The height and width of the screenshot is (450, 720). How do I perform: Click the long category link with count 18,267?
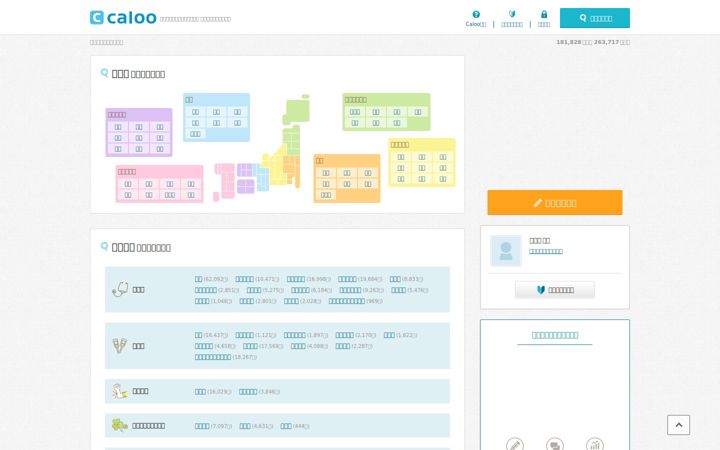tap(213, 357)
